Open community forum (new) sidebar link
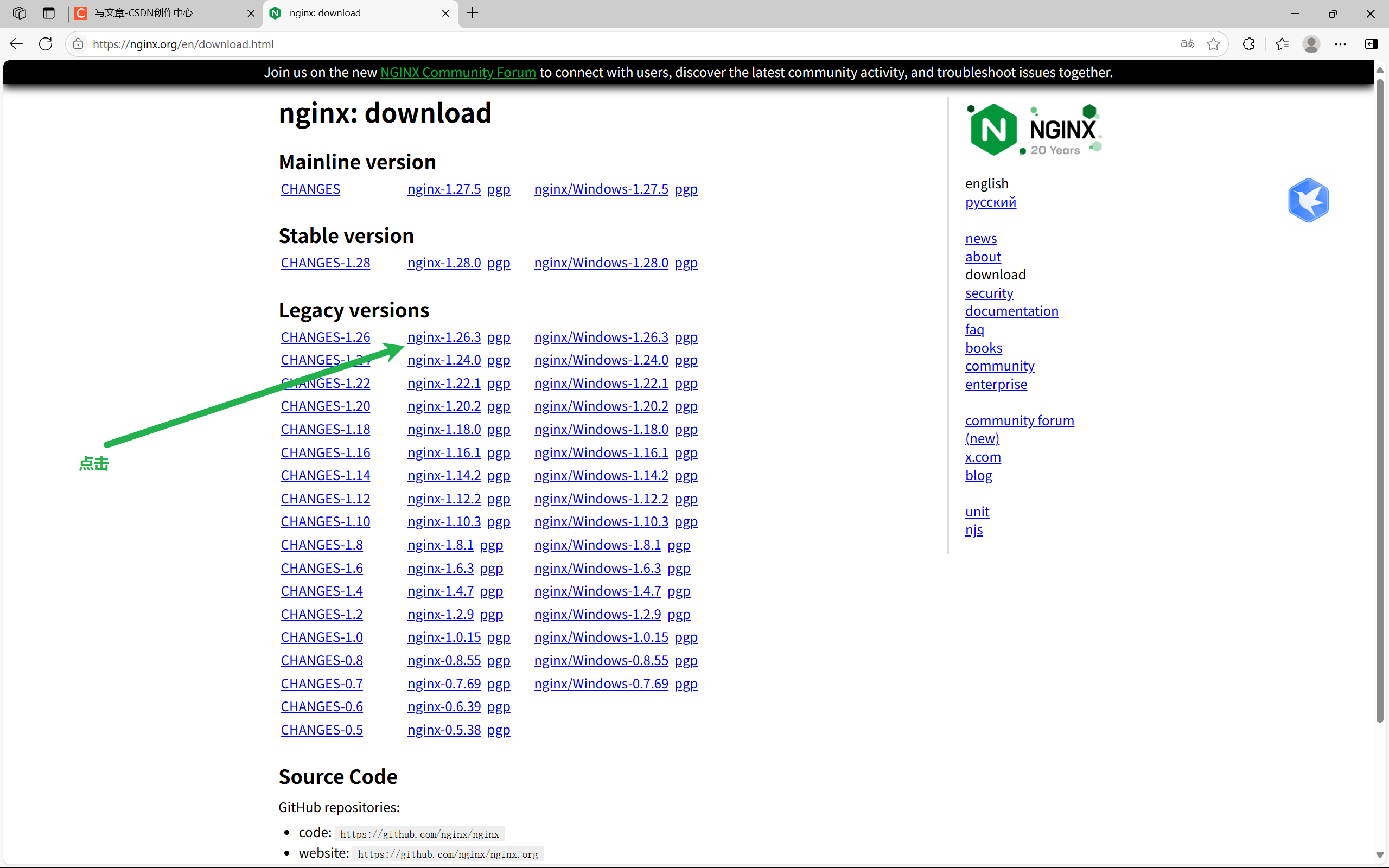 (1020, 430)
